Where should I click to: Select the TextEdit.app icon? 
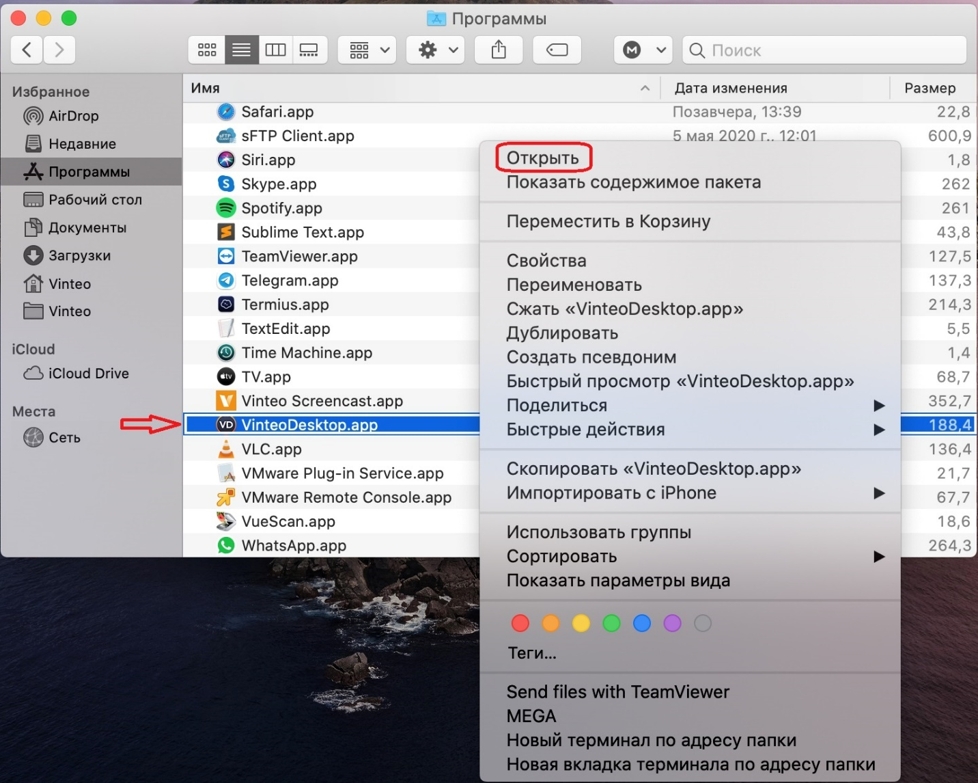[226, 329]
